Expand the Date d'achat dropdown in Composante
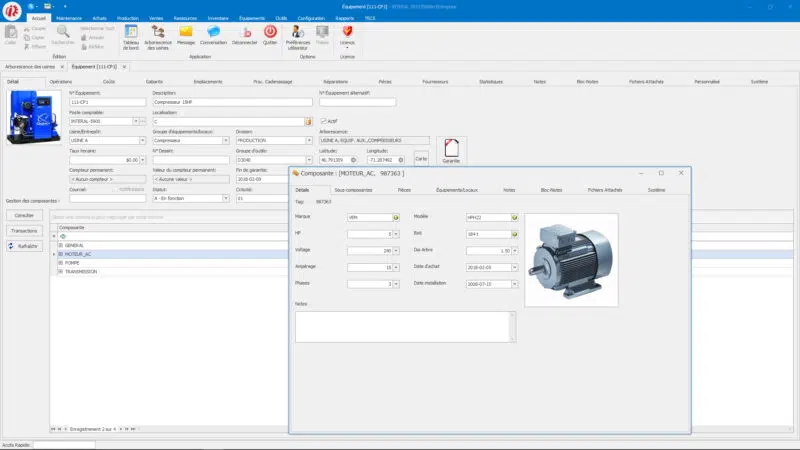 coord(515,268)
